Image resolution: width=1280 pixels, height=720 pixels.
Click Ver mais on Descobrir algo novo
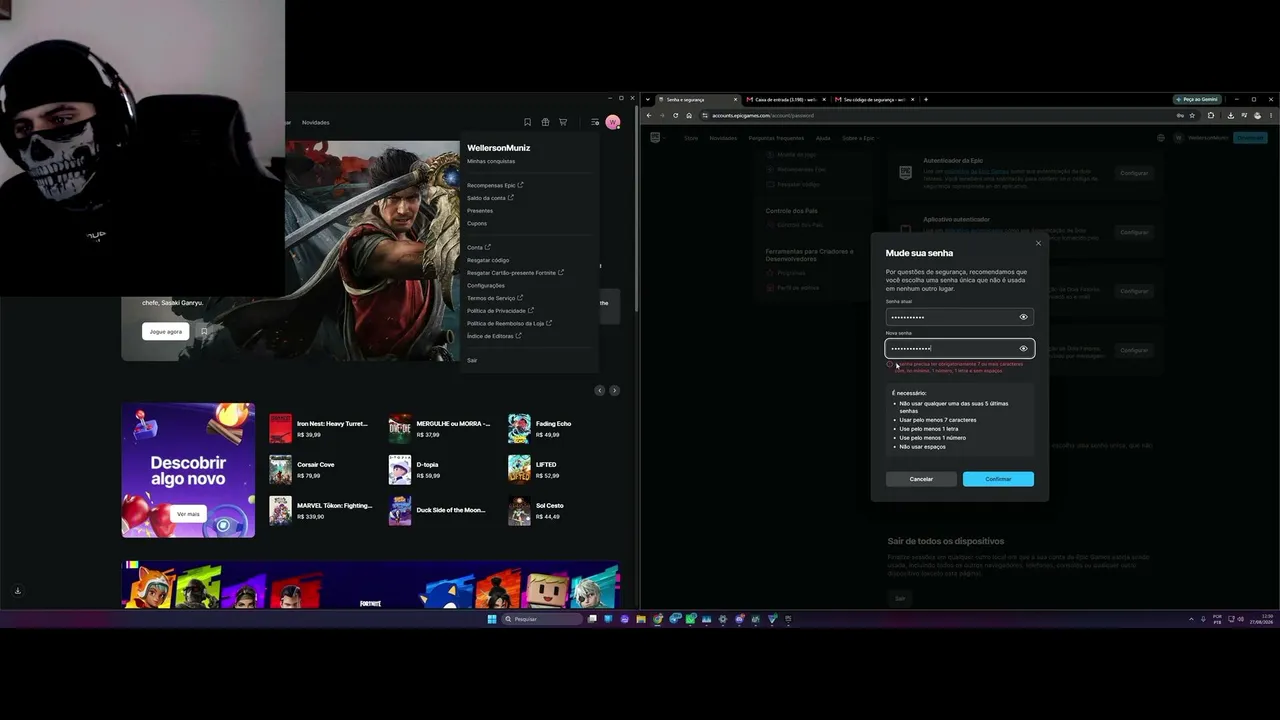(188, 514)
